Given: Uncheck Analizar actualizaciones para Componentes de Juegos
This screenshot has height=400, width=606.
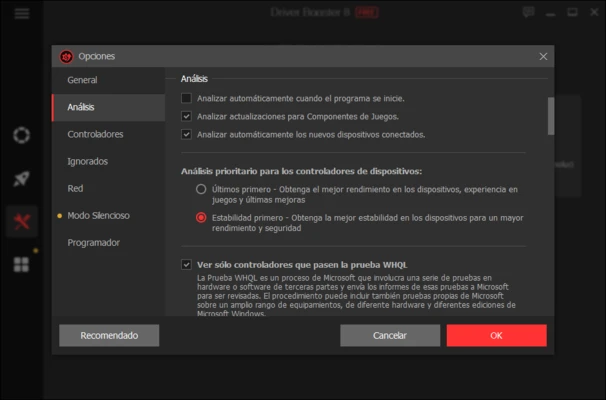Looking at the screenshot, I should [186, 116].
